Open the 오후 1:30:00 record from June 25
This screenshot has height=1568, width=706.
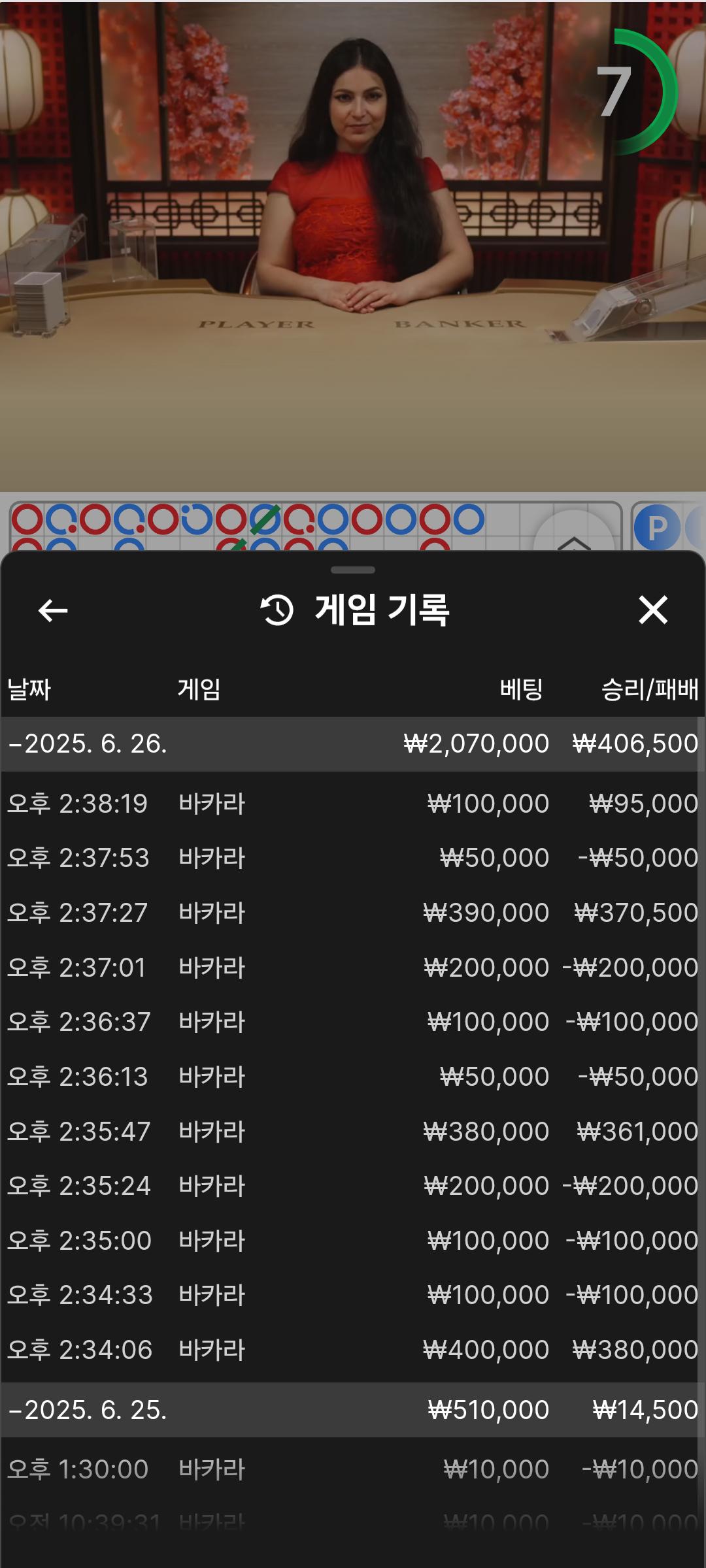click(353, 1470)
